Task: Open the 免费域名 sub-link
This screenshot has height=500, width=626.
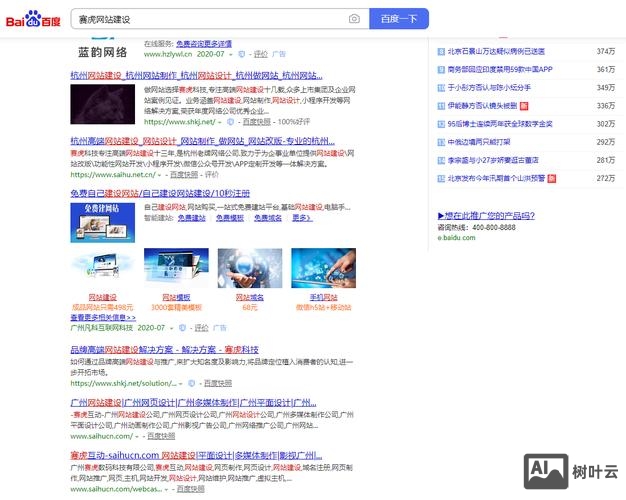Action: (268, 218)
